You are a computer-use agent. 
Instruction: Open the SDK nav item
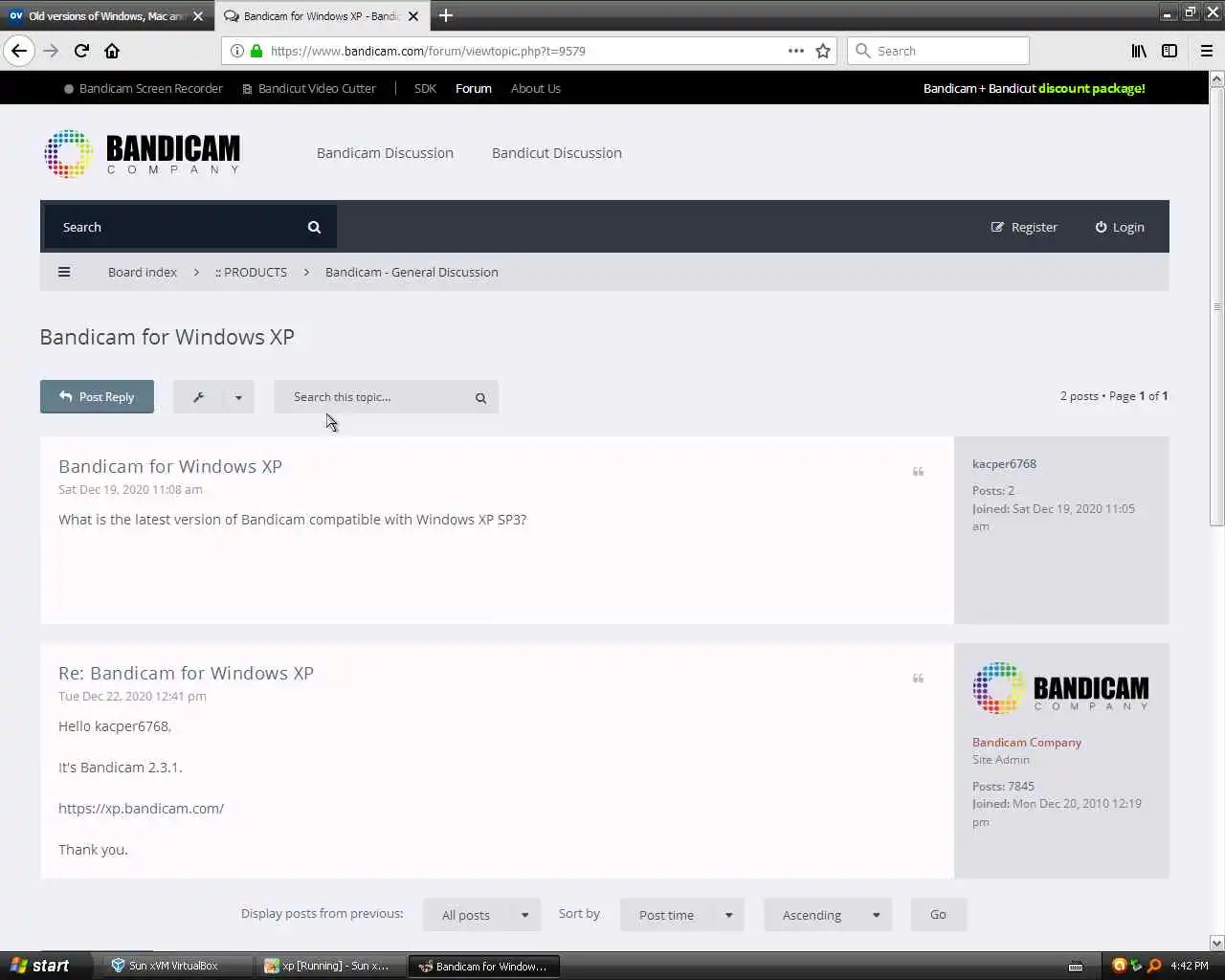[x=425, y=88]
